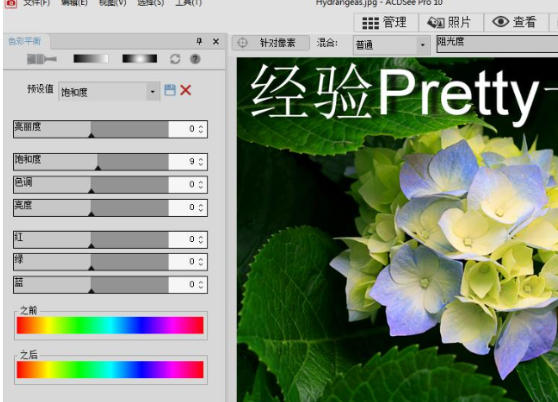558x402 pixels.
Task: Click the 色调 value stepper arrows
Action: pos(201,185)
